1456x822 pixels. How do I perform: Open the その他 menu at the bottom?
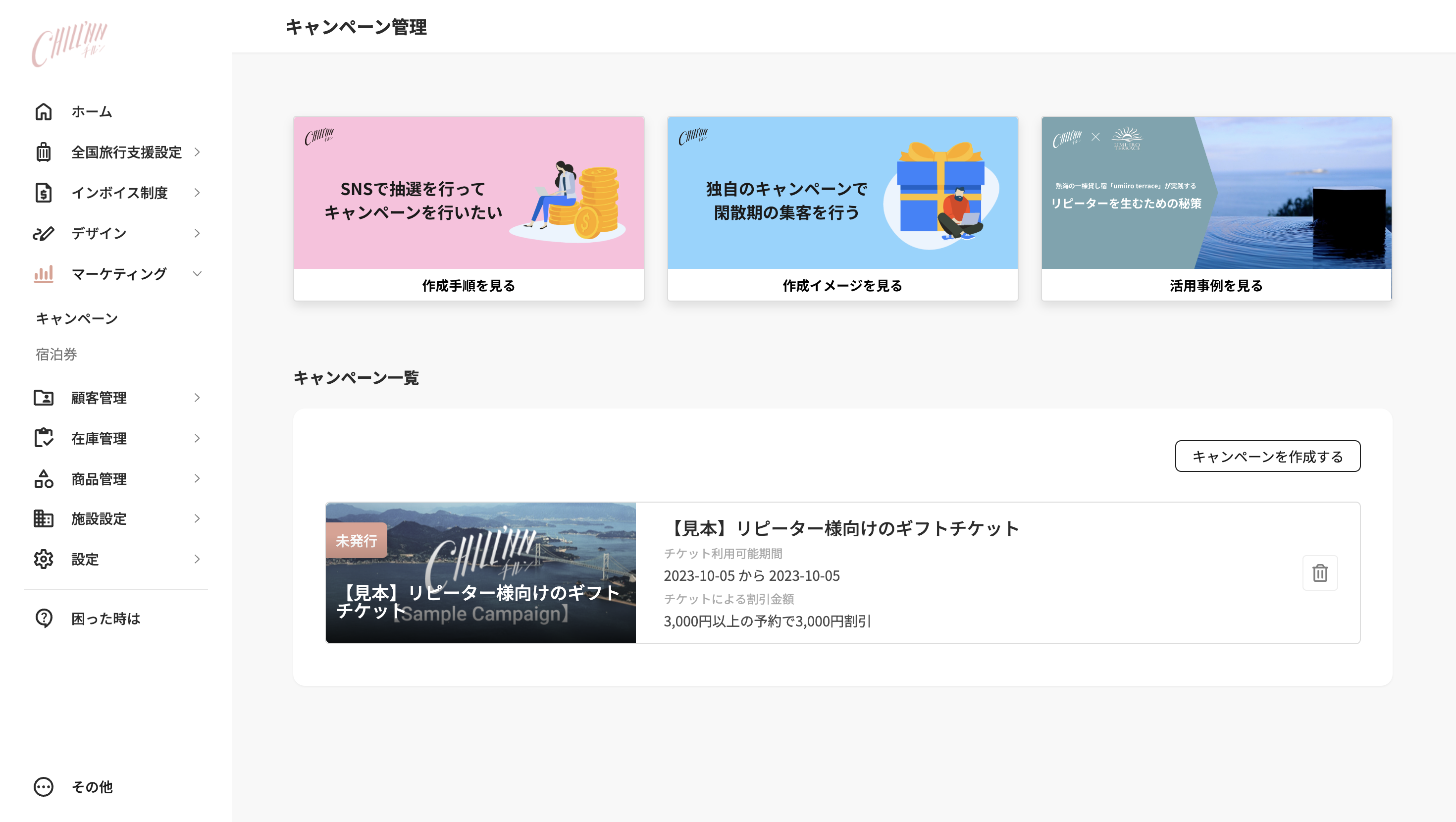coord(44,786)
